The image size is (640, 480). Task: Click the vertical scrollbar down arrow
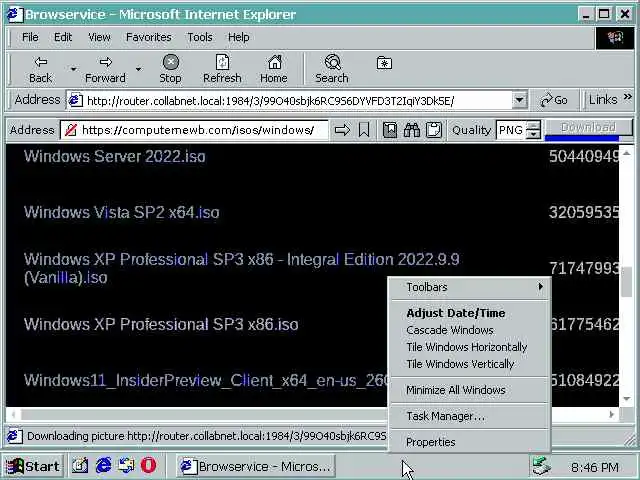coord(627,399)
